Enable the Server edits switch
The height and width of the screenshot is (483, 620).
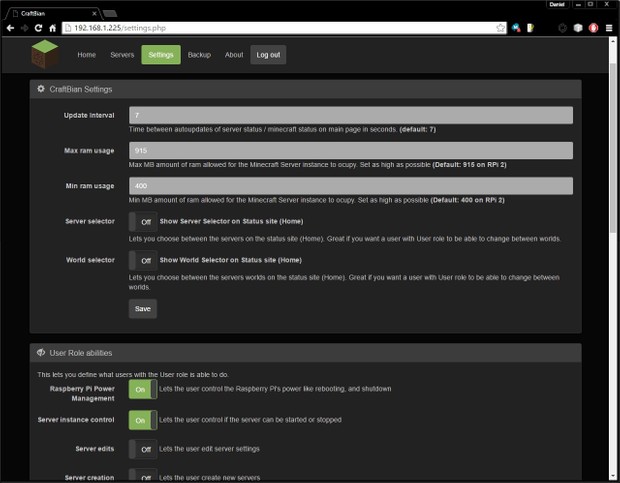[143, 449]
